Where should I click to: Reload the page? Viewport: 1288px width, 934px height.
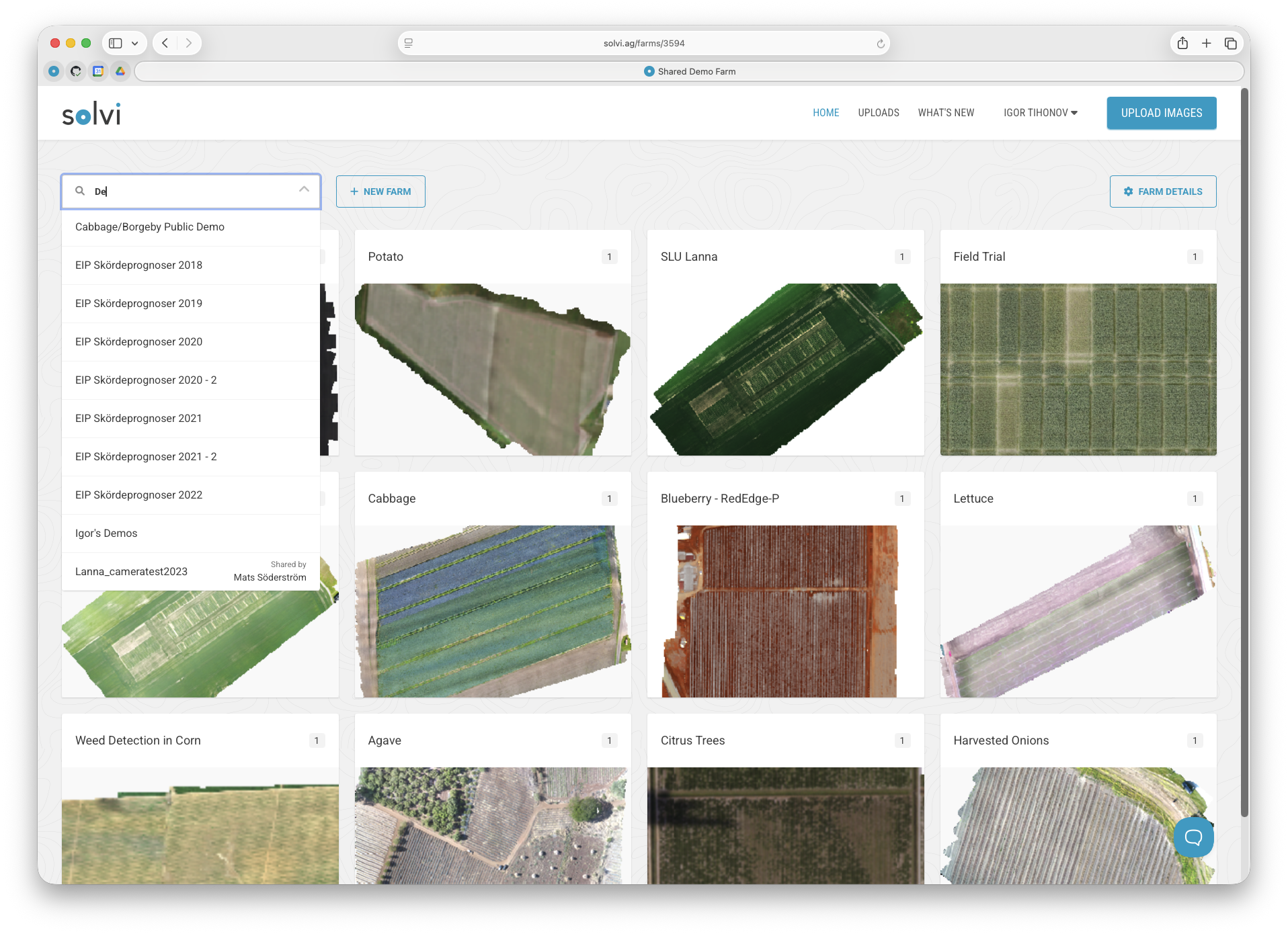click(880, 44)
